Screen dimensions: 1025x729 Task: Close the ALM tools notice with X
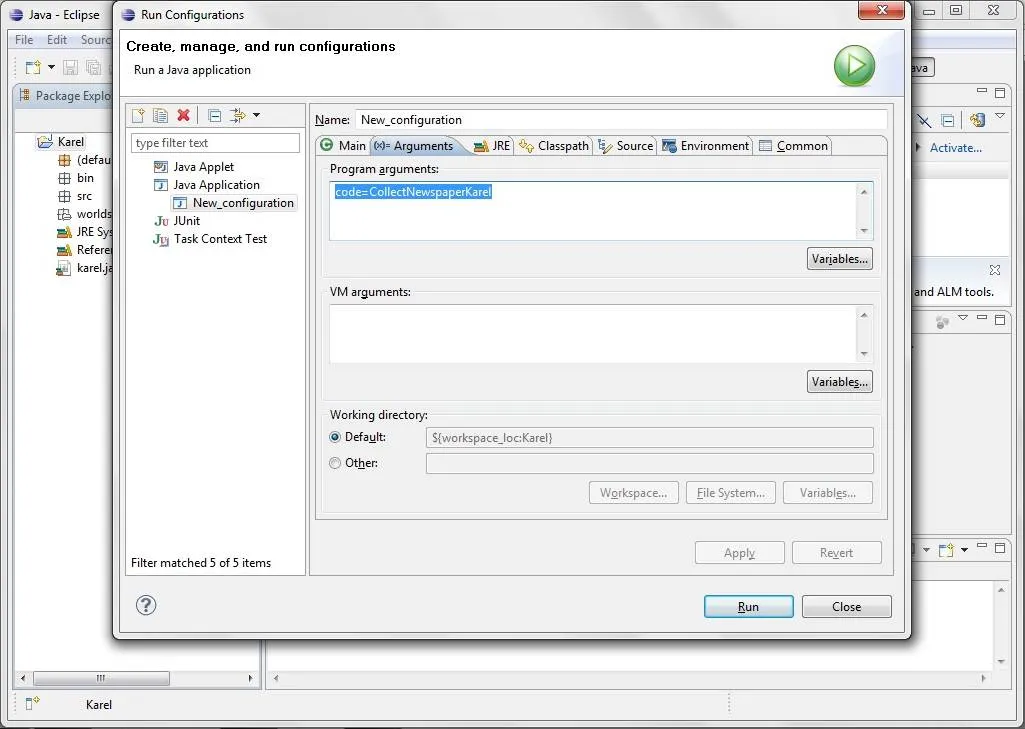click(995, 269)
